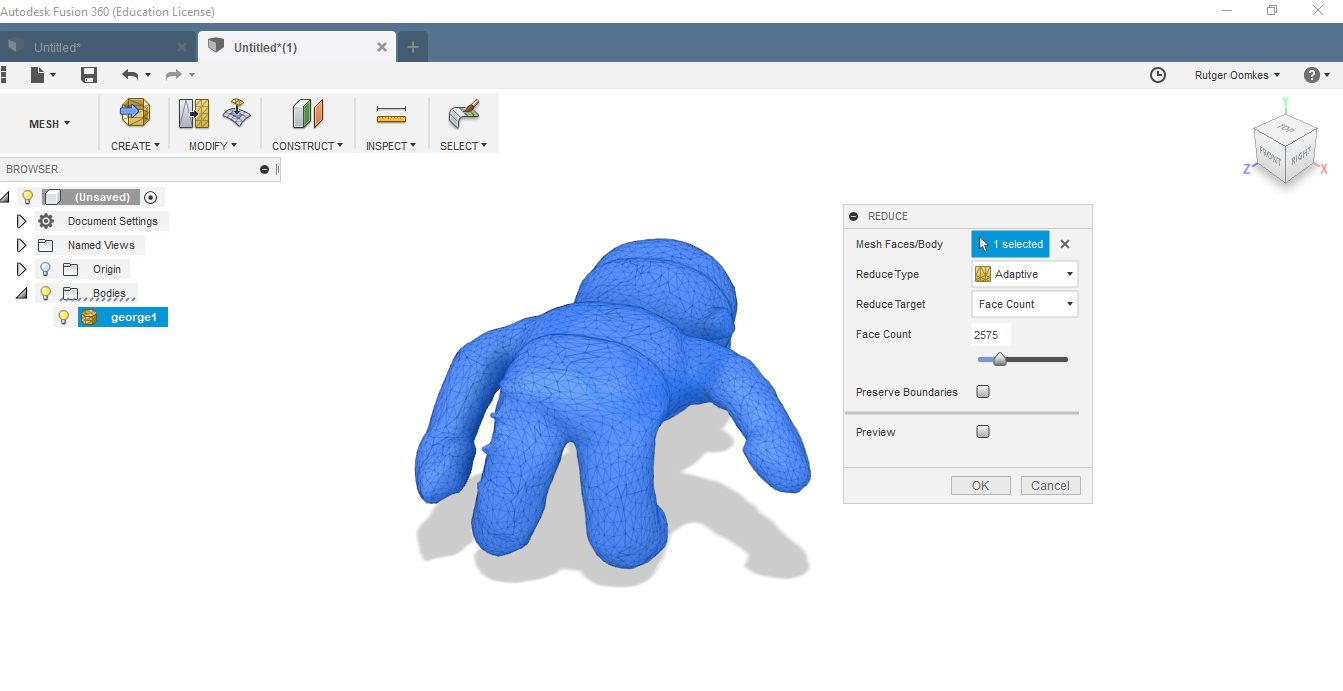Click the Origin folder icon
Viewport: 1343px width, 691px height.
pyautogui.click(x=70, y=269)
